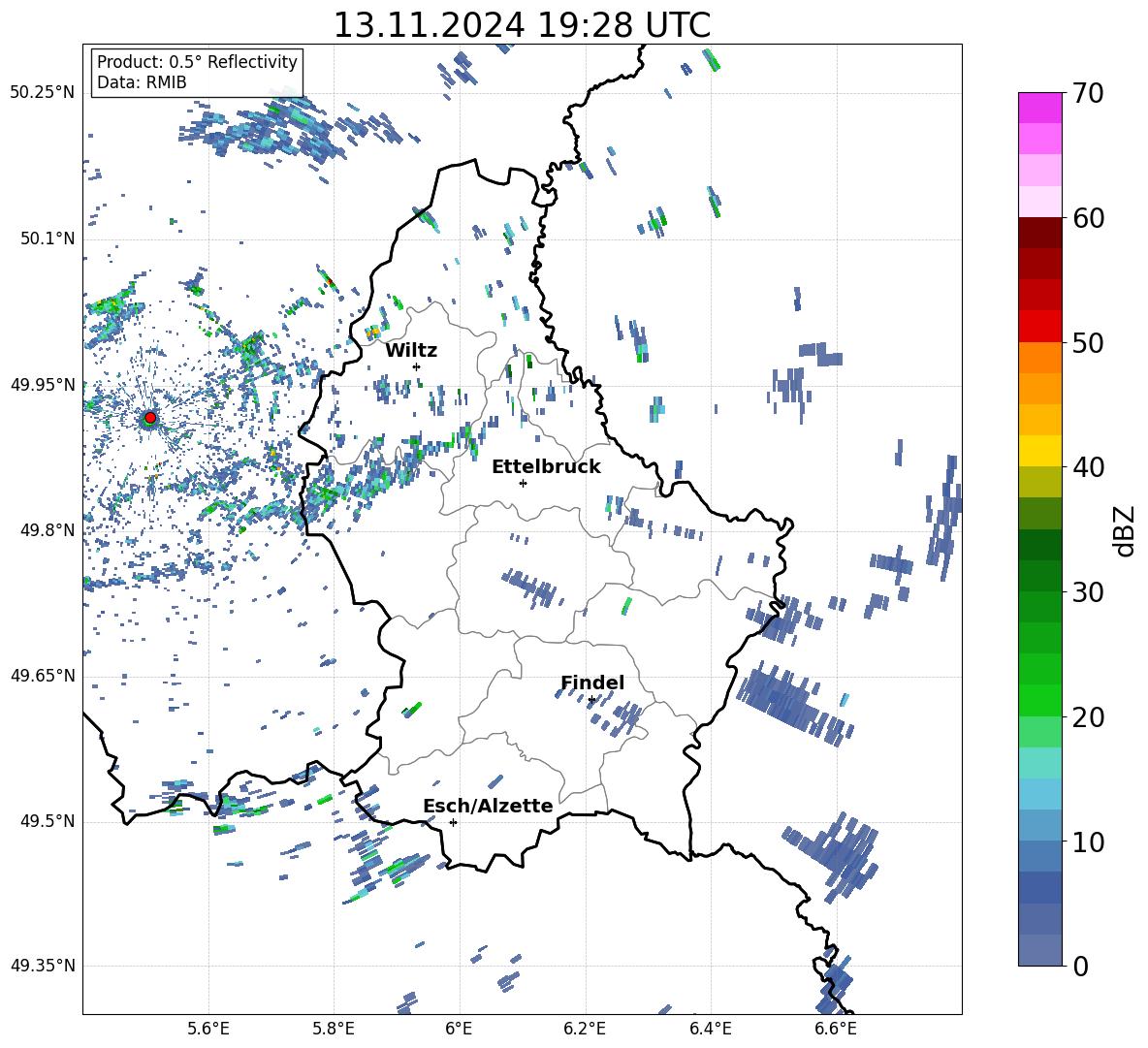Click the 49.5°N latitude label

48,821
